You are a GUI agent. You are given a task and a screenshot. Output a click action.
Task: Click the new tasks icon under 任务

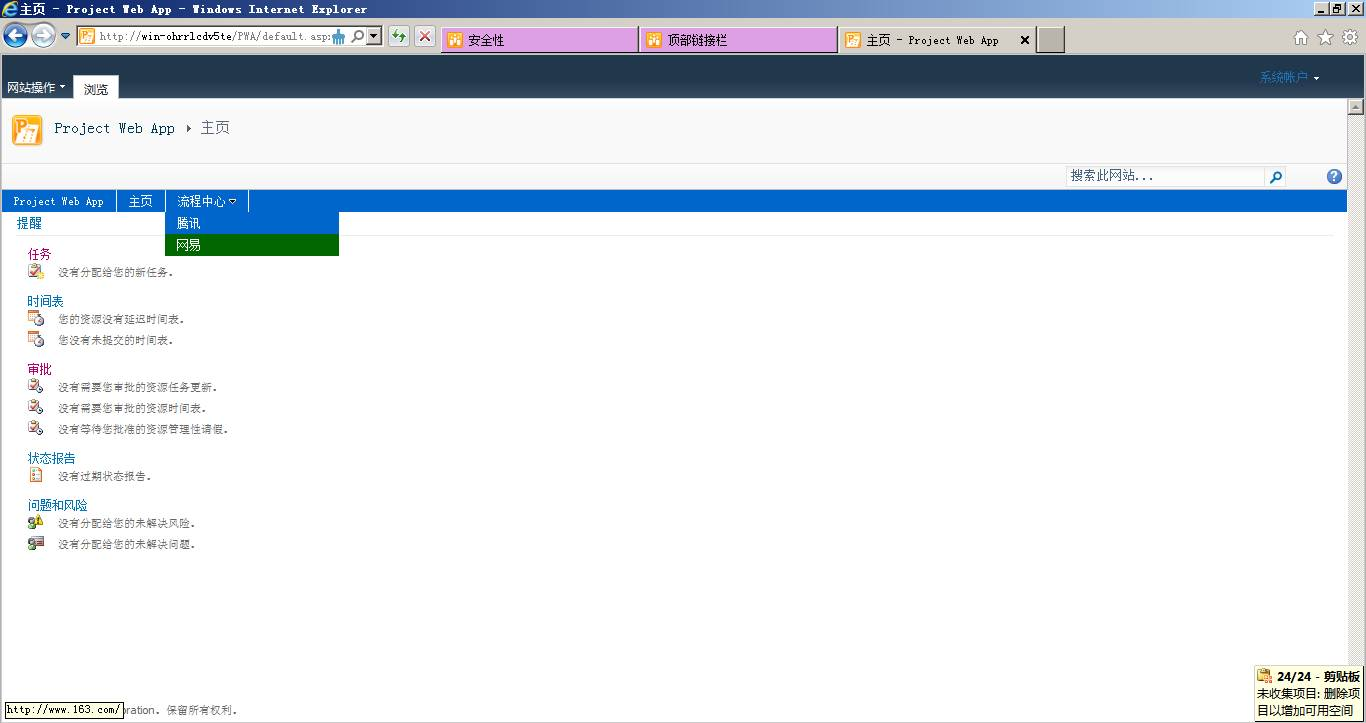tap(36, 271)
